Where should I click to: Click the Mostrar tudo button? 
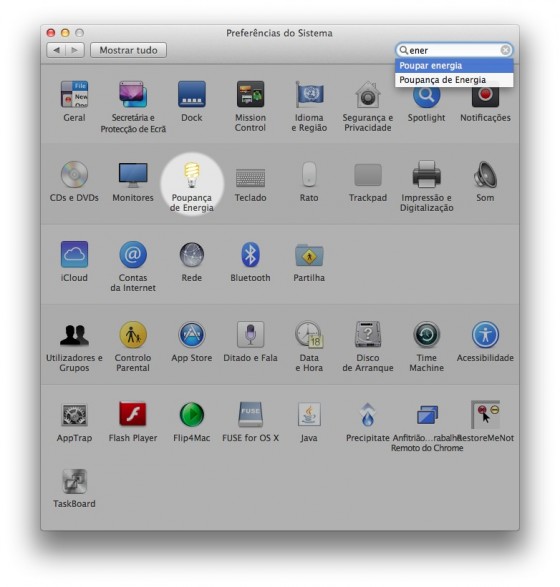[128, 50]
